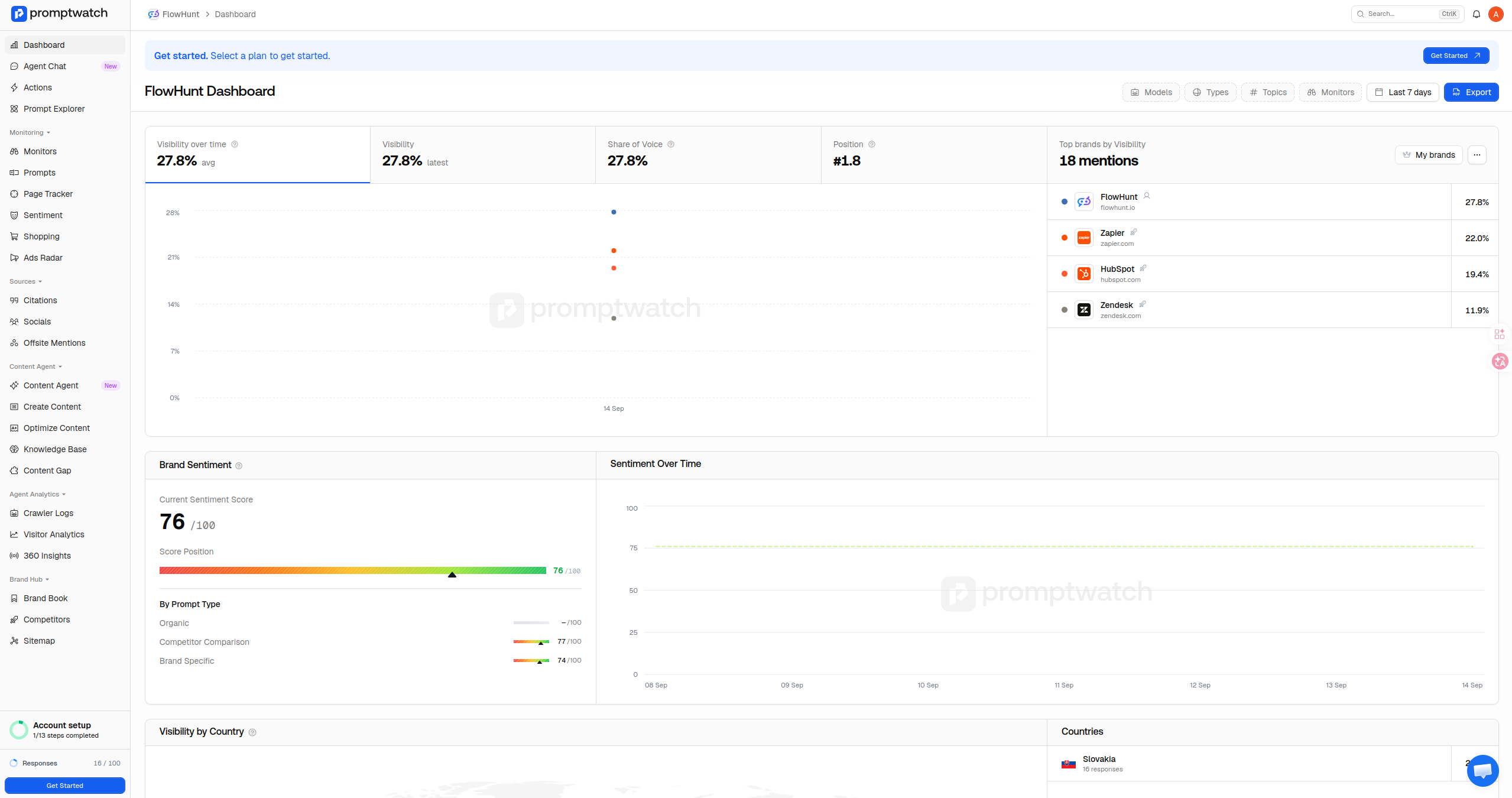Click the Brand Specific score bar
Viewport: 1512px width, 798px height.
(x=531, y=660)
